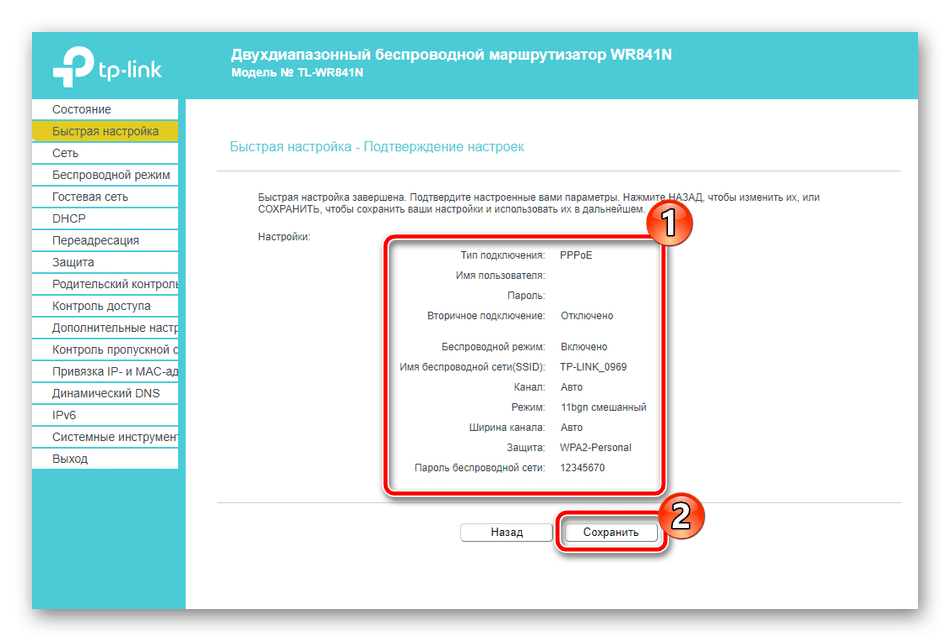
Task: Open the Родительский контроль menu item
Action: point(114,284)
